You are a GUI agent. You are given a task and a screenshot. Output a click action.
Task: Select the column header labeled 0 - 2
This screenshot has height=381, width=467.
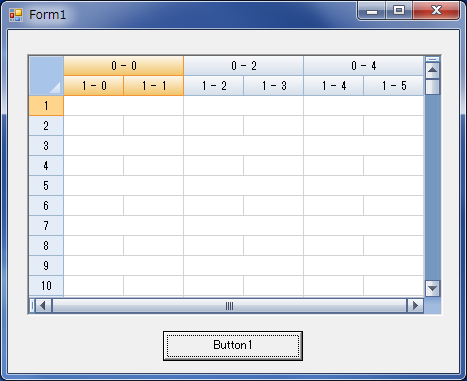244,66
